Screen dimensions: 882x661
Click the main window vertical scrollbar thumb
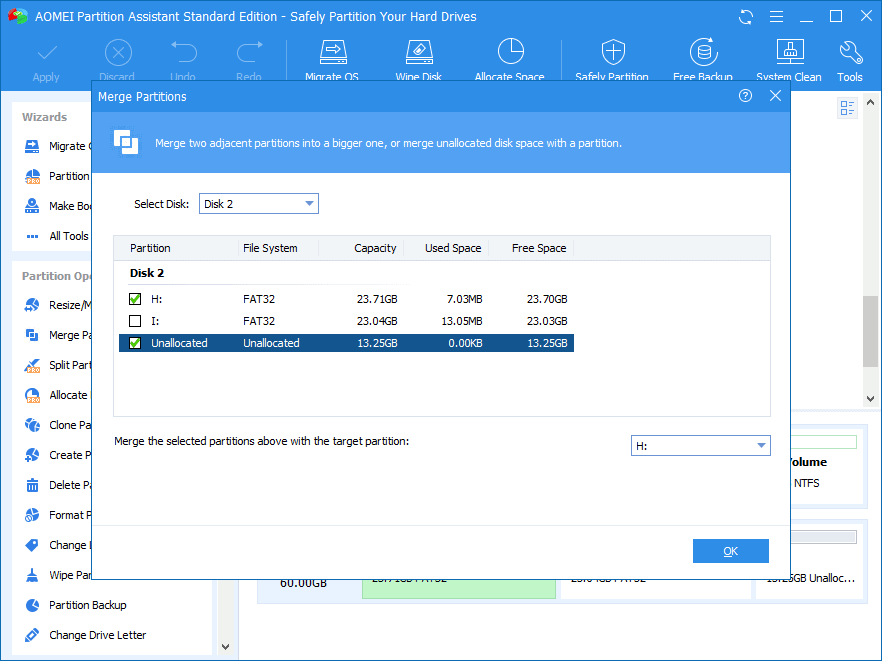pyautogui.click(x=870, y=331)
